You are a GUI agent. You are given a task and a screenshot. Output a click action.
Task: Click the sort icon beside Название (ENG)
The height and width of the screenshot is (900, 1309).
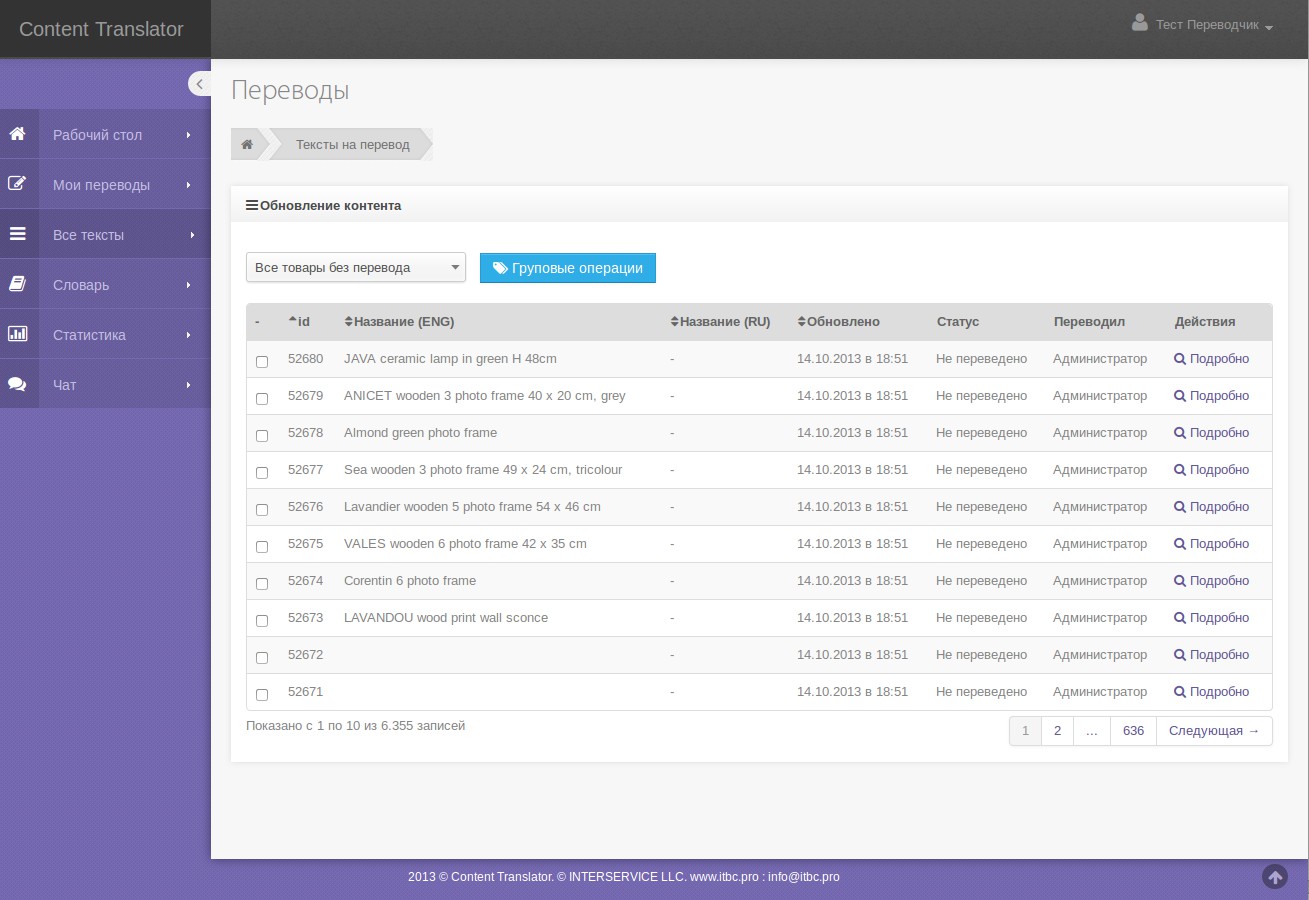pos(348,321)
